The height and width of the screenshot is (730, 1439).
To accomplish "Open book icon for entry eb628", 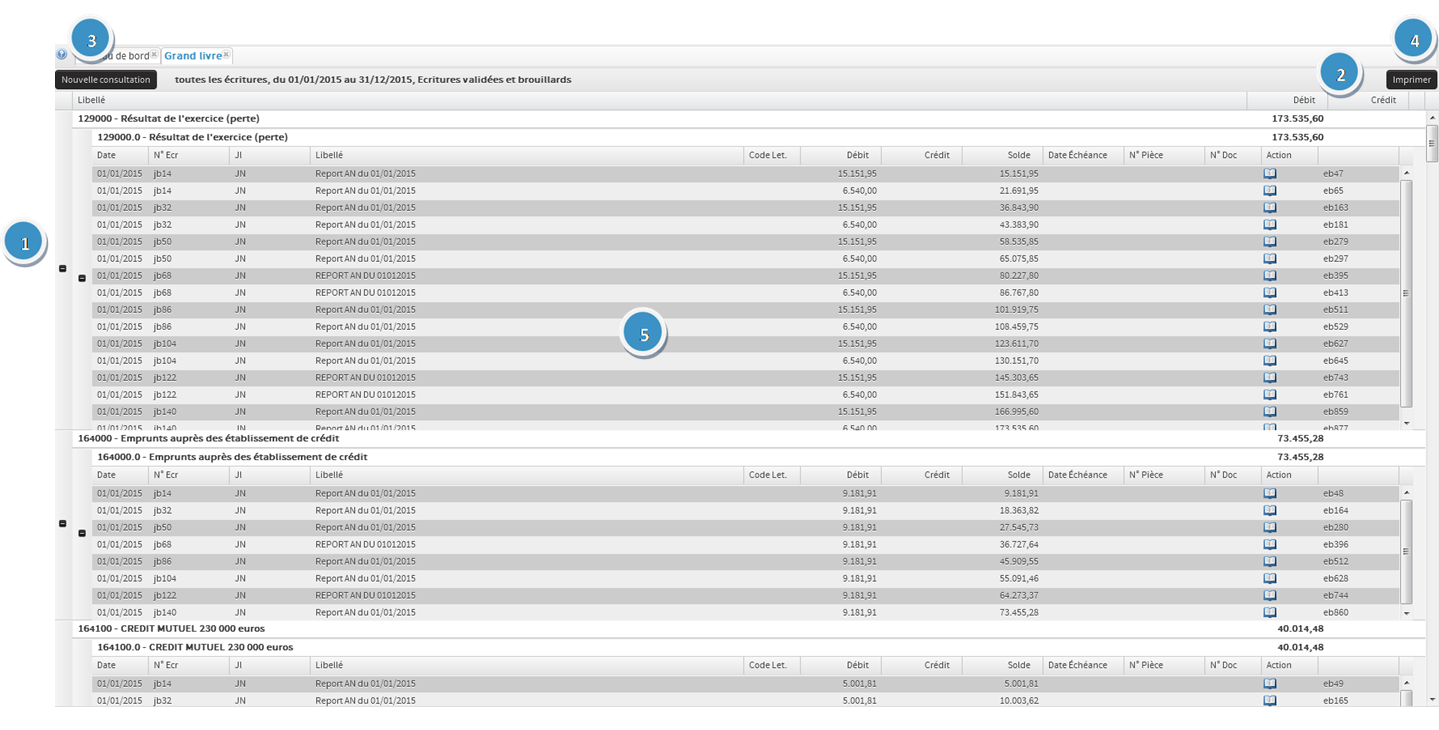I will pyautogui.click(x=1270, y=579).
